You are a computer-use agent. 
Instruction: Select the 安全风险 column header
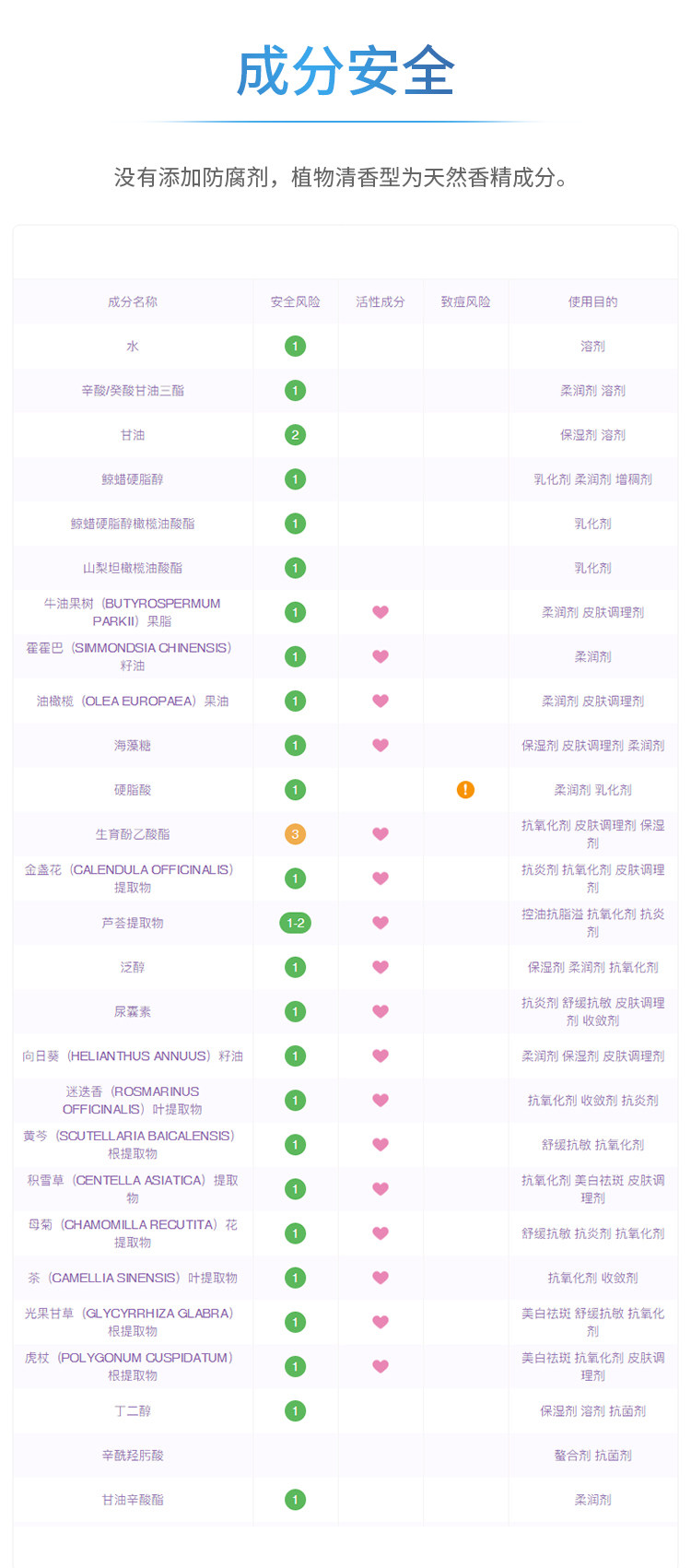pyautogui.click(x=295, y=301)
